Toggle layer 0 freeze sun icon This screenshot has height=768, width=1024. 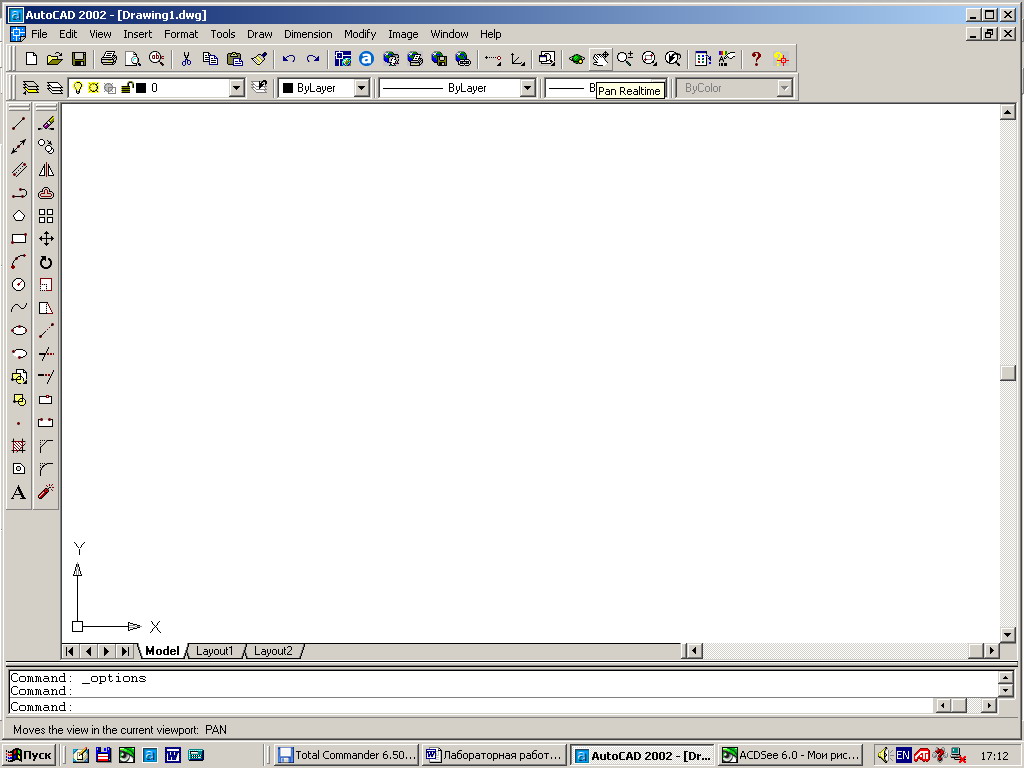coord(93,88)
